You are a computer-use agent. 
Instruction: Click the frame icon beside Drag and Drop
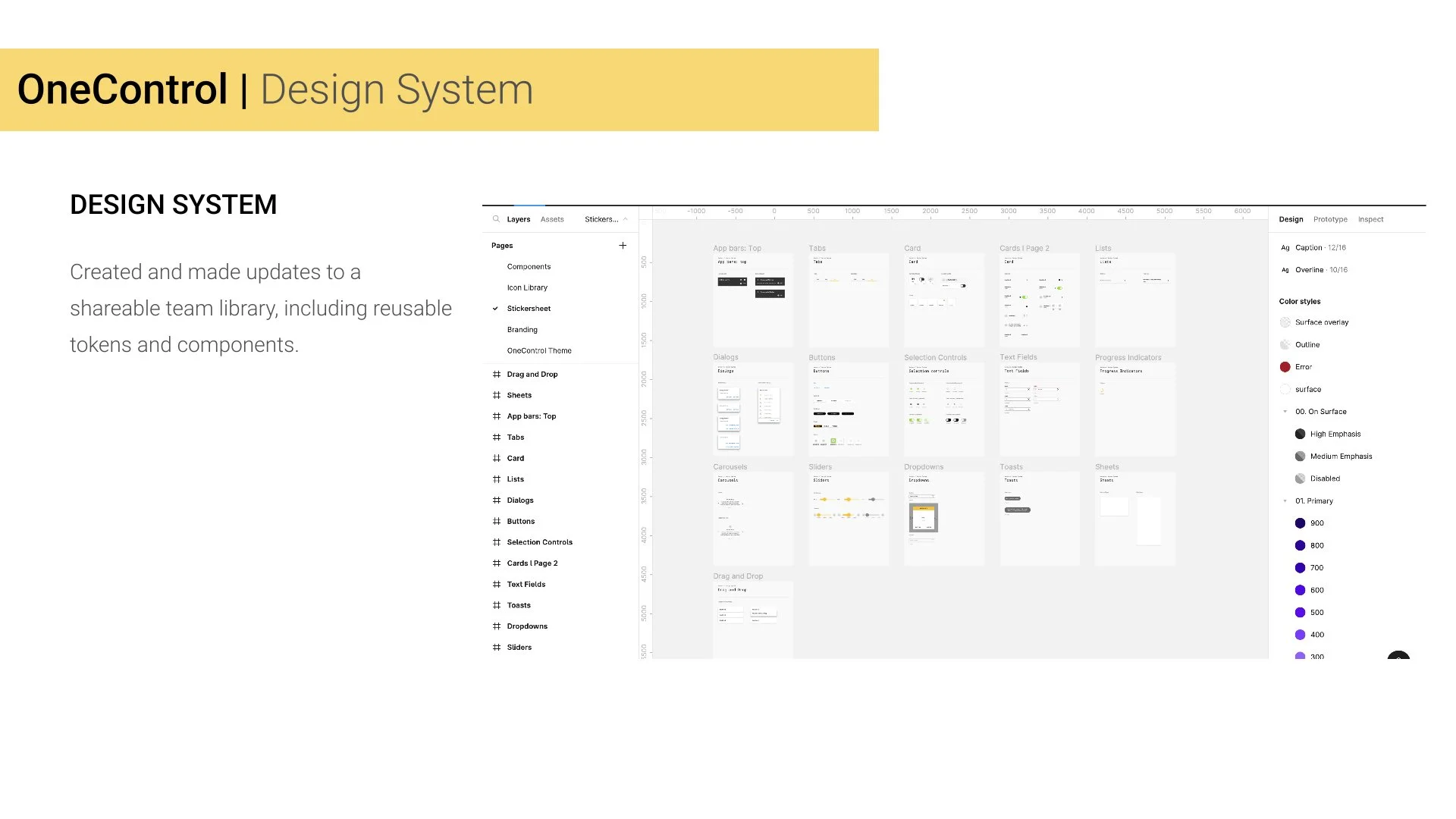497,375
